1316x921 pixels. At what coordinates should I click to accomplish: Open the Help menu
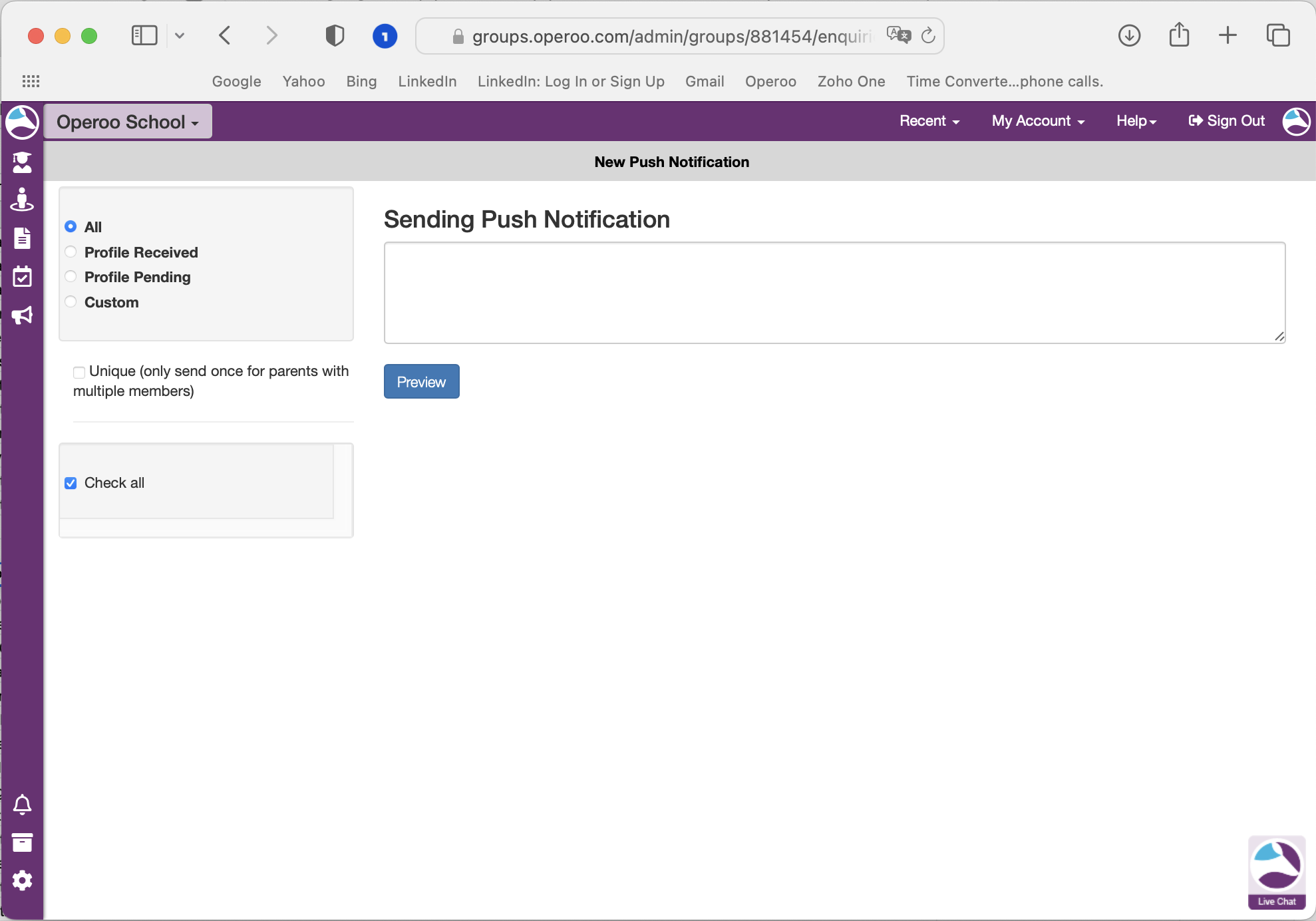tap(1136, 121)
